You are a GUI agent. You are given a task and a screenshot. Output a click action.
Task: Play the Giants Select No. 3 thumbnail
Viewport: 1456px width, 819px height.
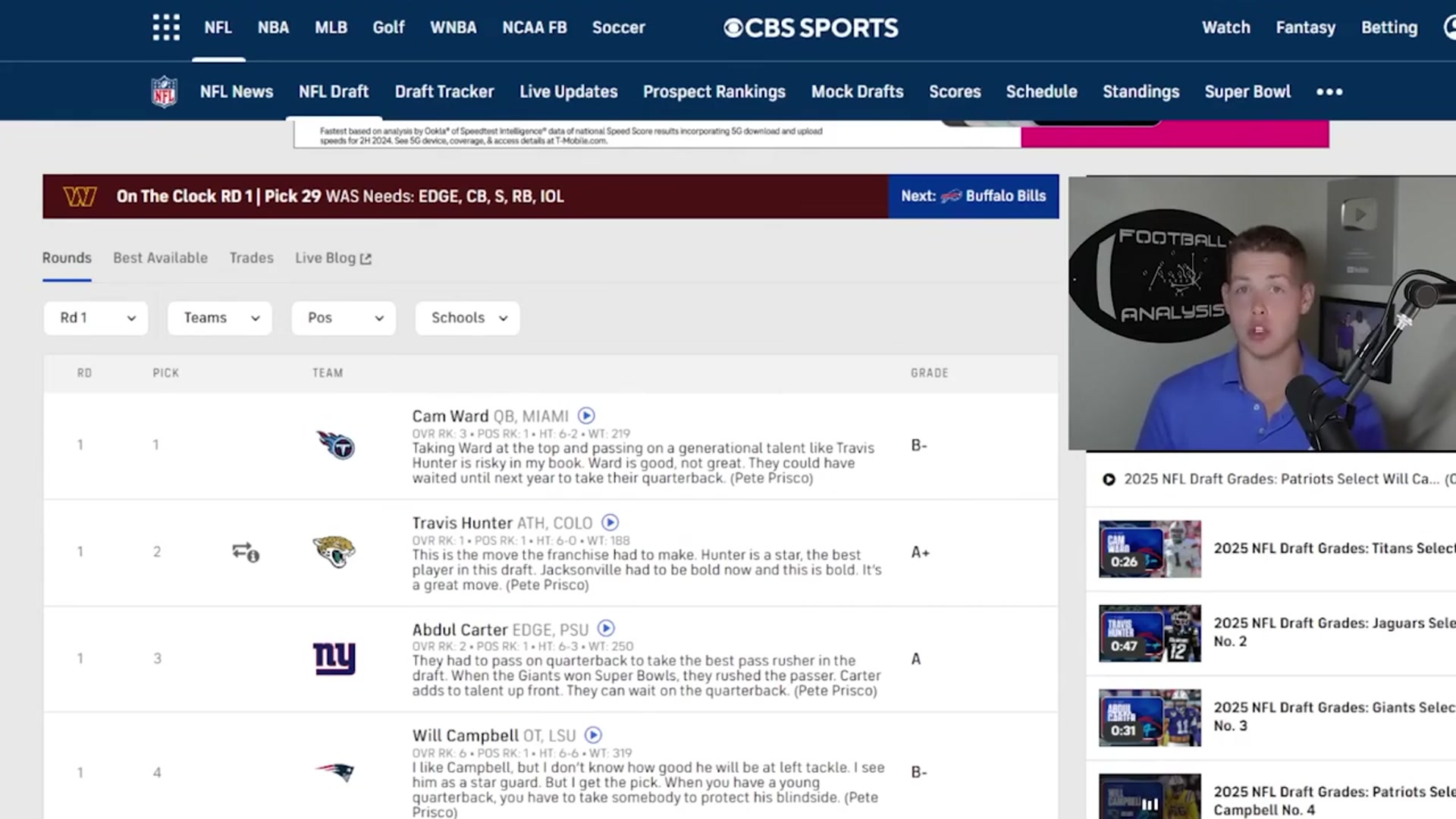(1150, 717)
